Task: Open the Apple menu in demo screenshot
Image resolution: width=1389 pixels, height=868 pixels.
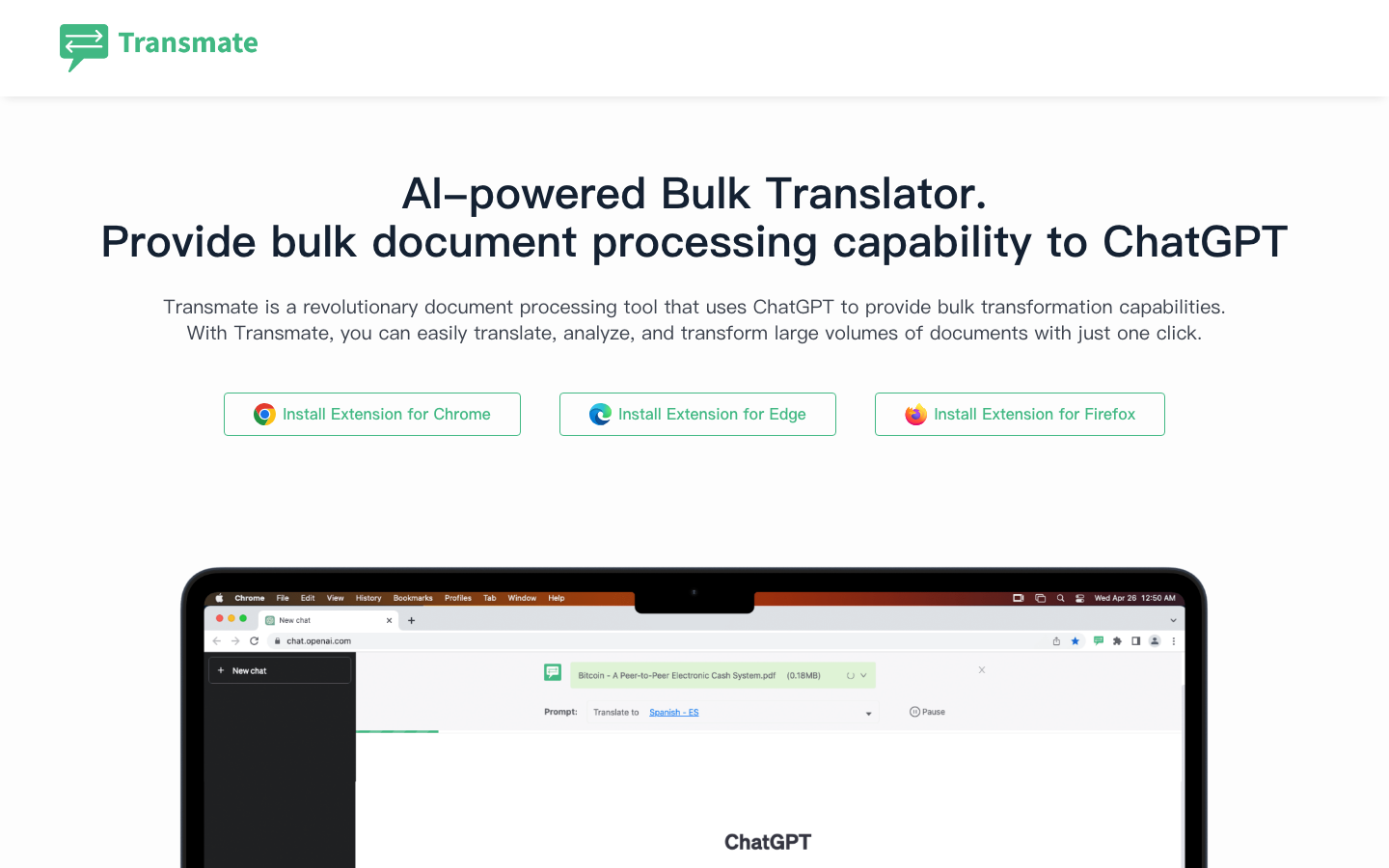Action: [x=219, y=598]
